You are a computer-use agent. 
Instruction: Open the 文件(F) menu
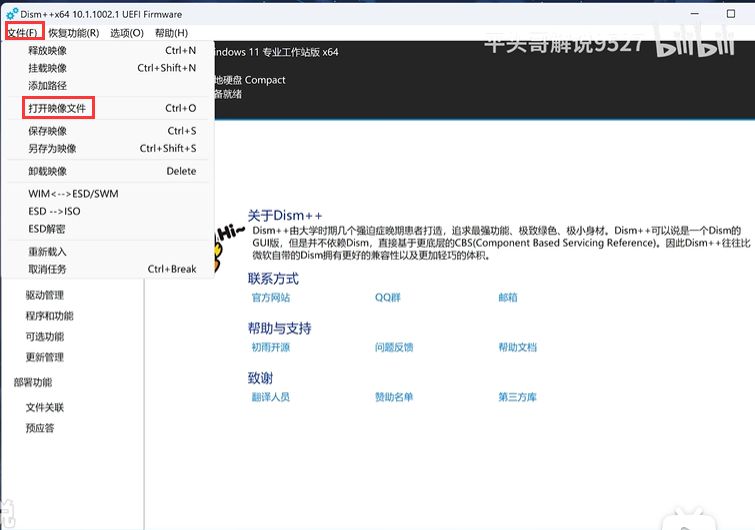coord(22,33)
